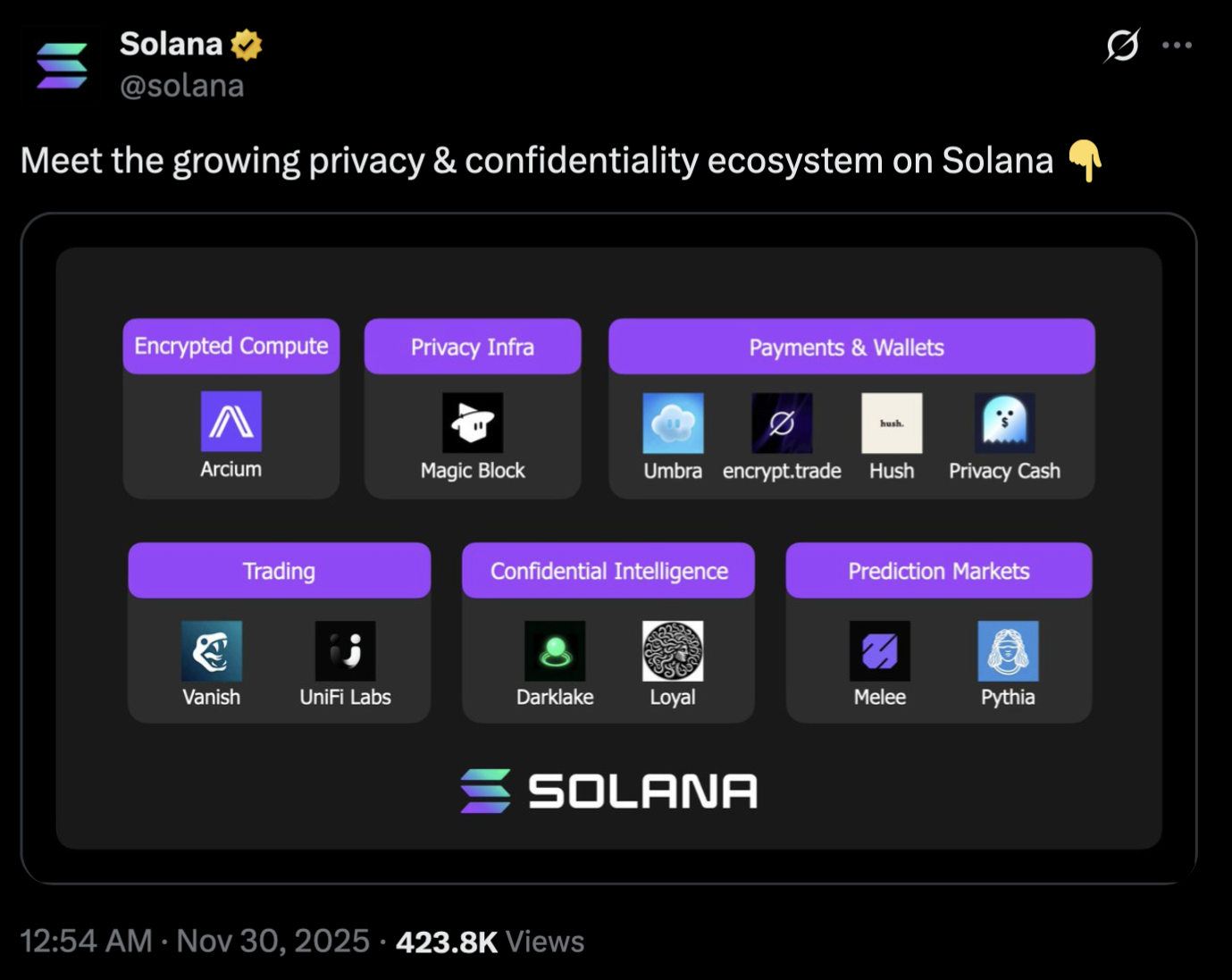Click the Loyal medusa logo icon

click(x=673, y=651)
